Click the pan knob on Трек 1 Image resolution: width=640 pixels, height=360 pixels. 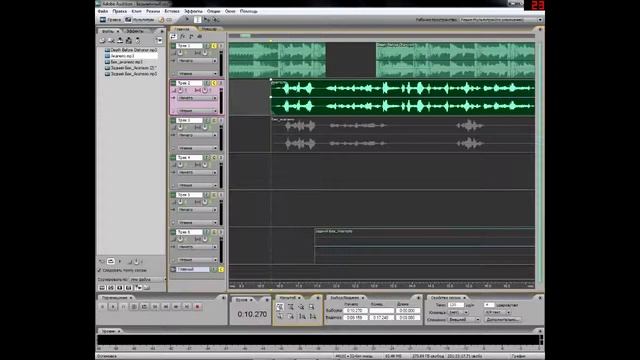tap(205, 53)
